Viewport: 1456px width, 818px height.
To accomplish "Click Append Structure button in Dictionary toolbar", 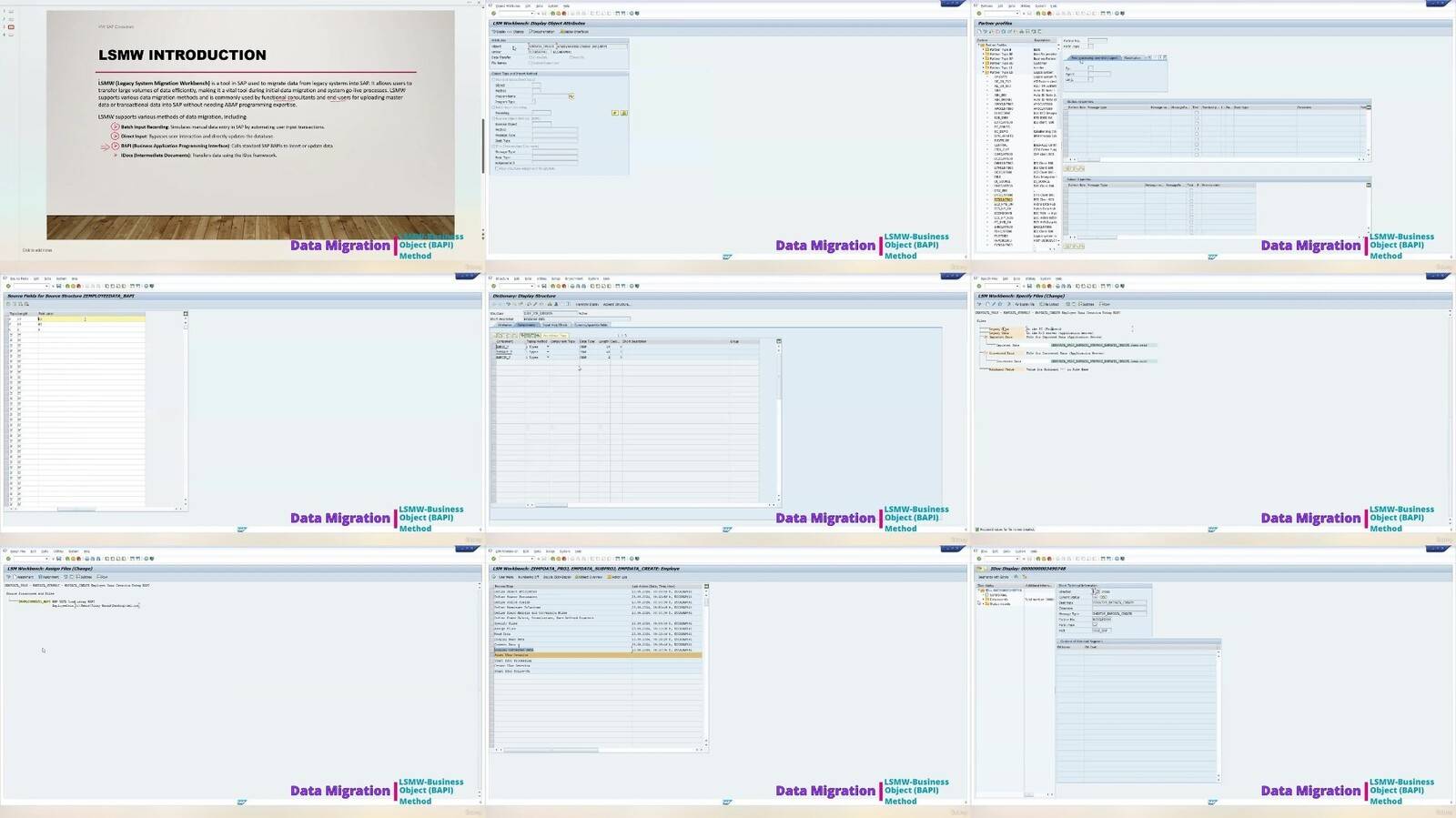I will click(616, 304).
